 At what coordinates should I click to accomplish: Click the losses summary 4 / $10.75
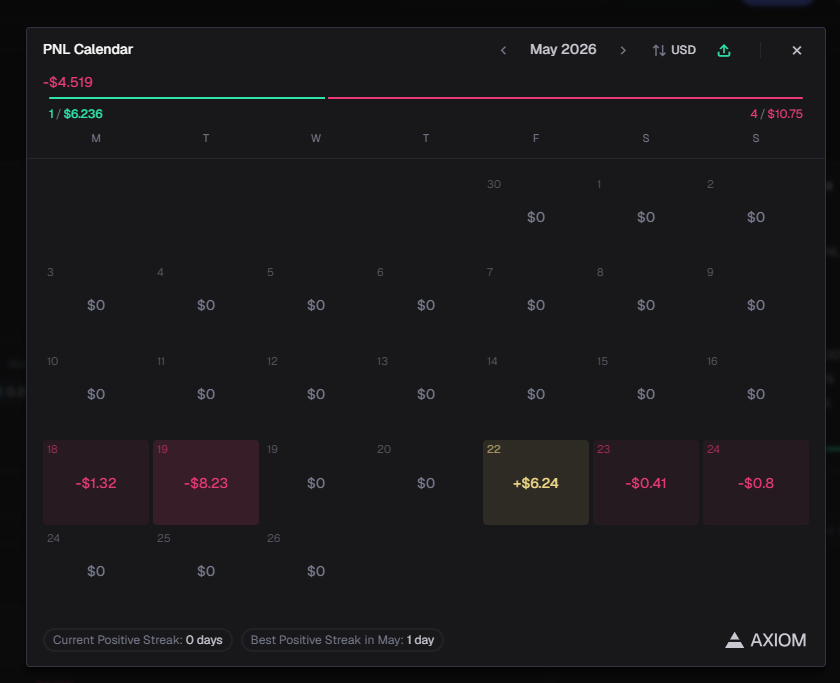776,114
